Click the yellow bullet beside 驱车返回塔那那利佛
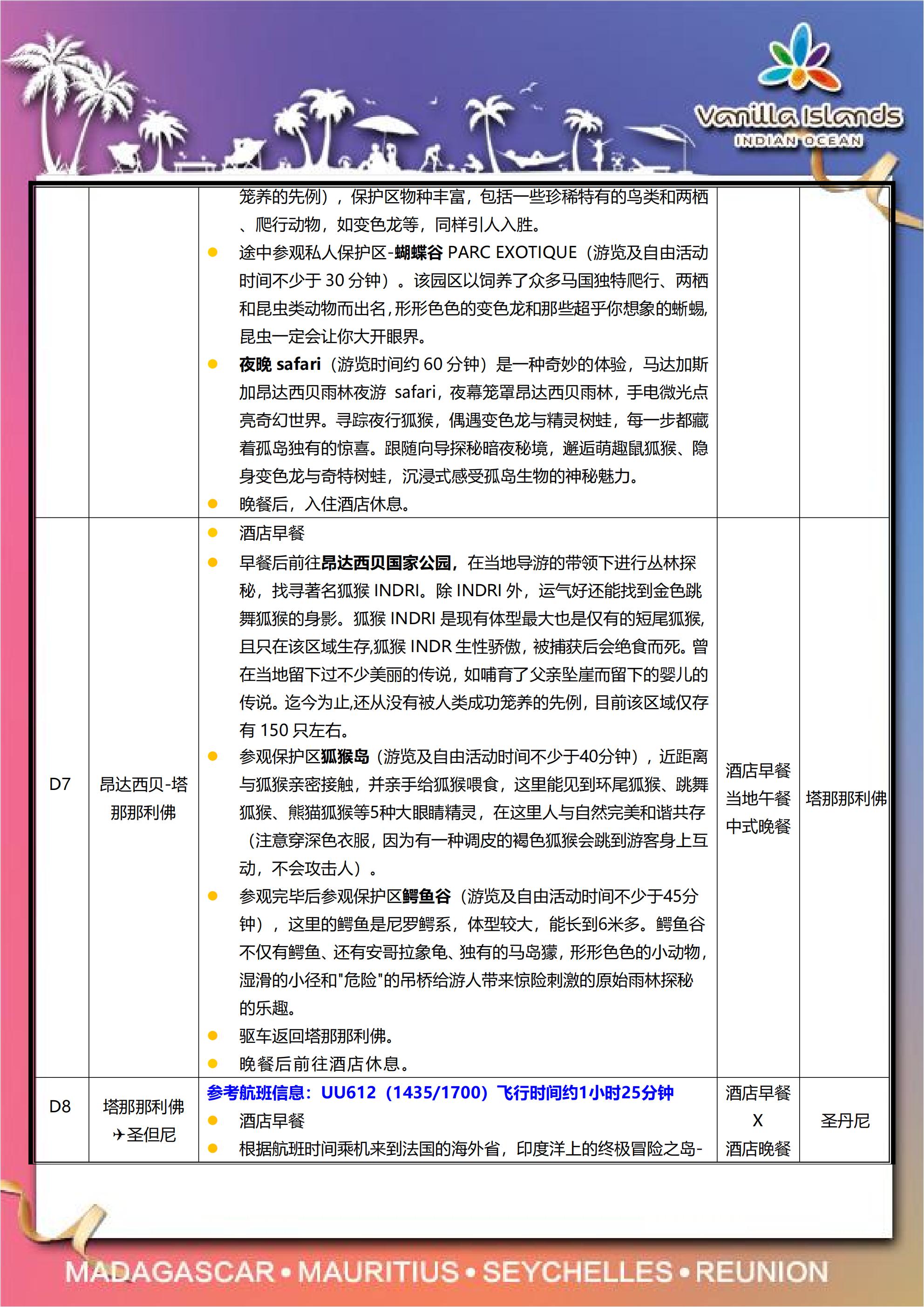The image size is (924, 1307). [213, 1036]
